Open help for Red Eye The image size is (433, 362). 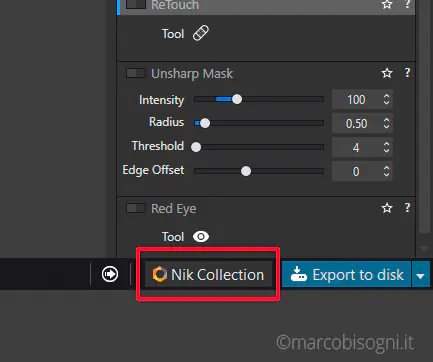pos(407,208)
